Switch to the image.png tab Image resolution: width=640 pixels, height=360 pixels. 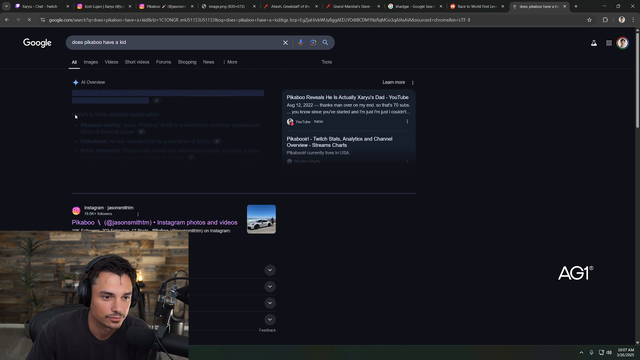[x=226, y=6]
